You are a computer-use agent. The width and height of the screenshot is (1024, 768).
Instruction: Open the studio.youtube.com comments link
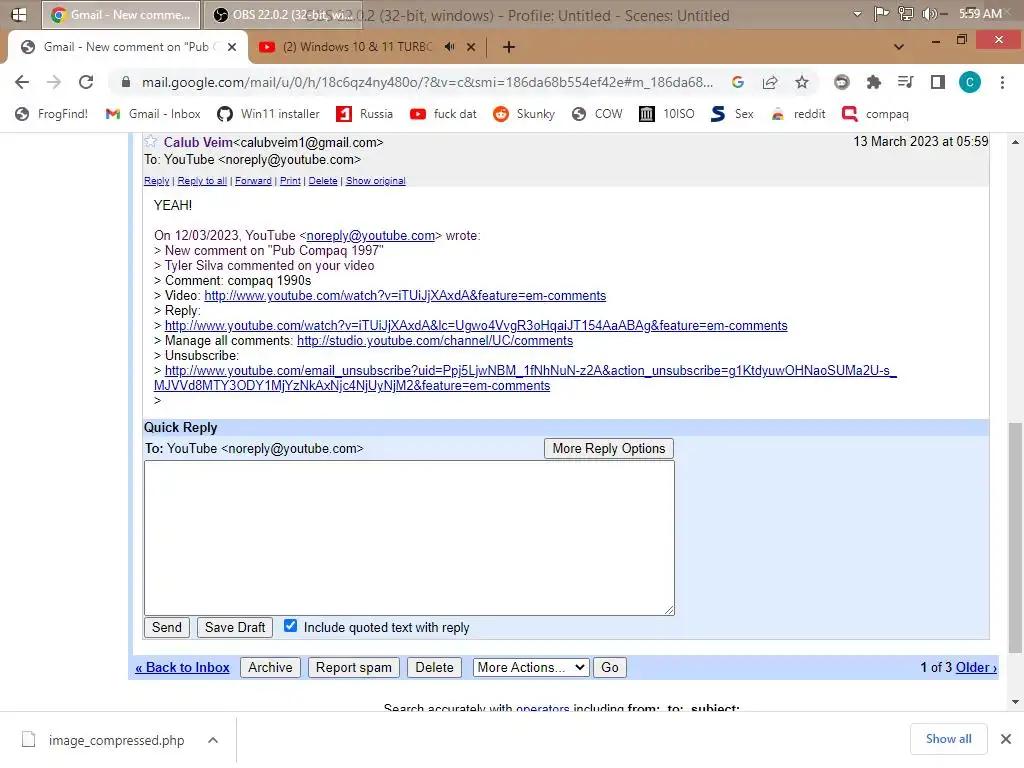point(435,341)
